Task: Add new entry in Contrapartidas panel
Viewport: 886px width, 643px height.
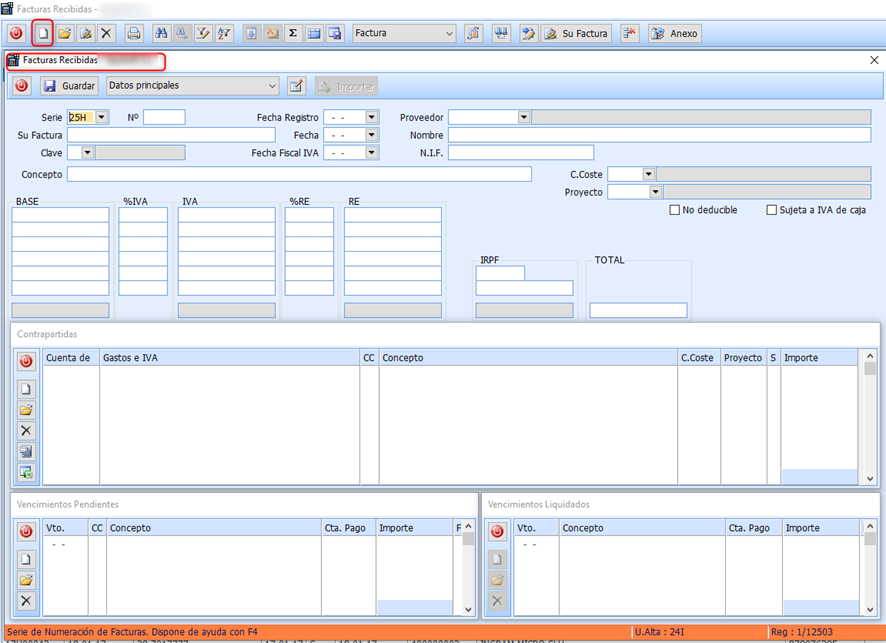Action: click(x=27, y=389)
